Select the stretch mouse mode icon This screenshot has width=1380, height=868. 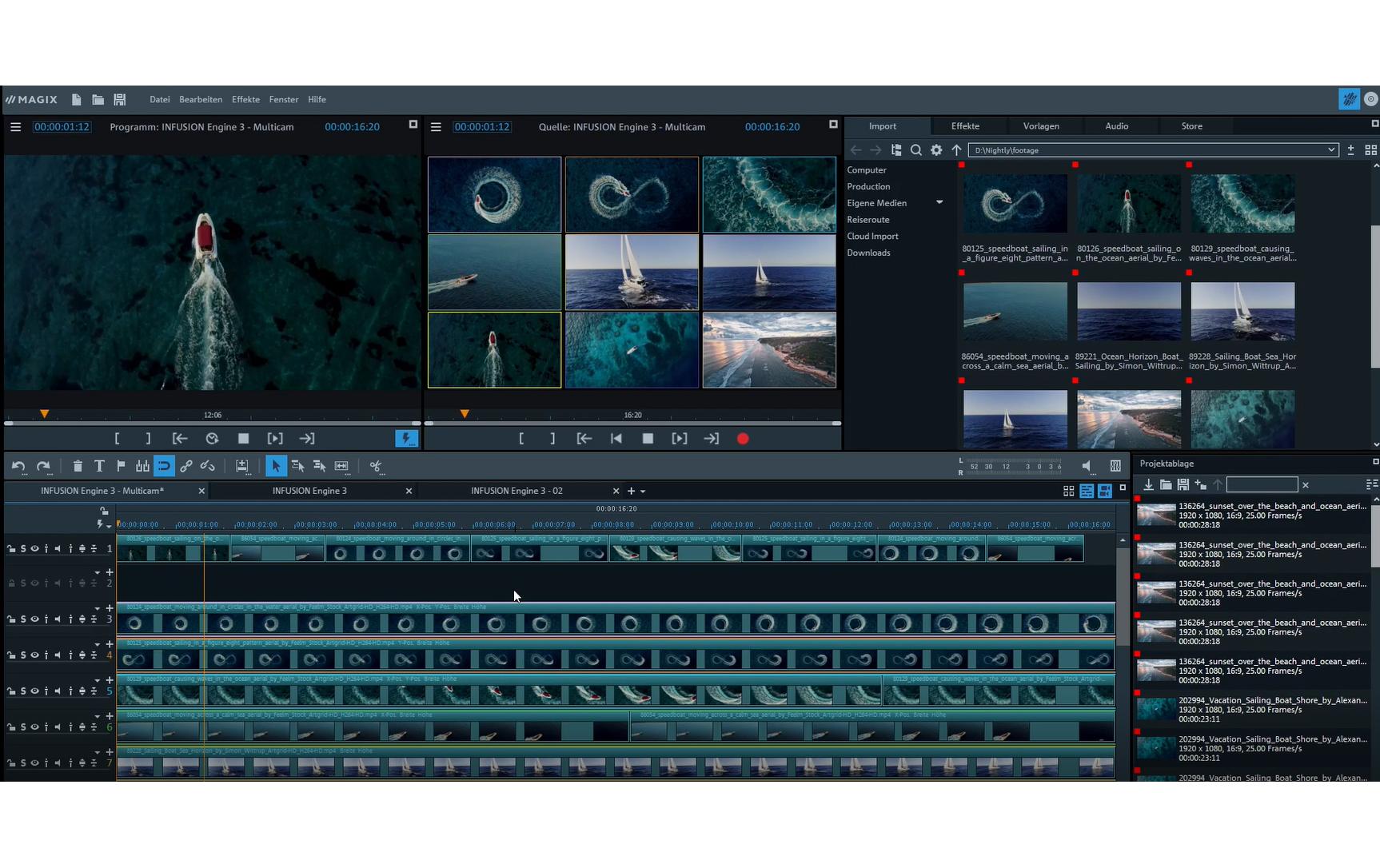tap(341, 466)
